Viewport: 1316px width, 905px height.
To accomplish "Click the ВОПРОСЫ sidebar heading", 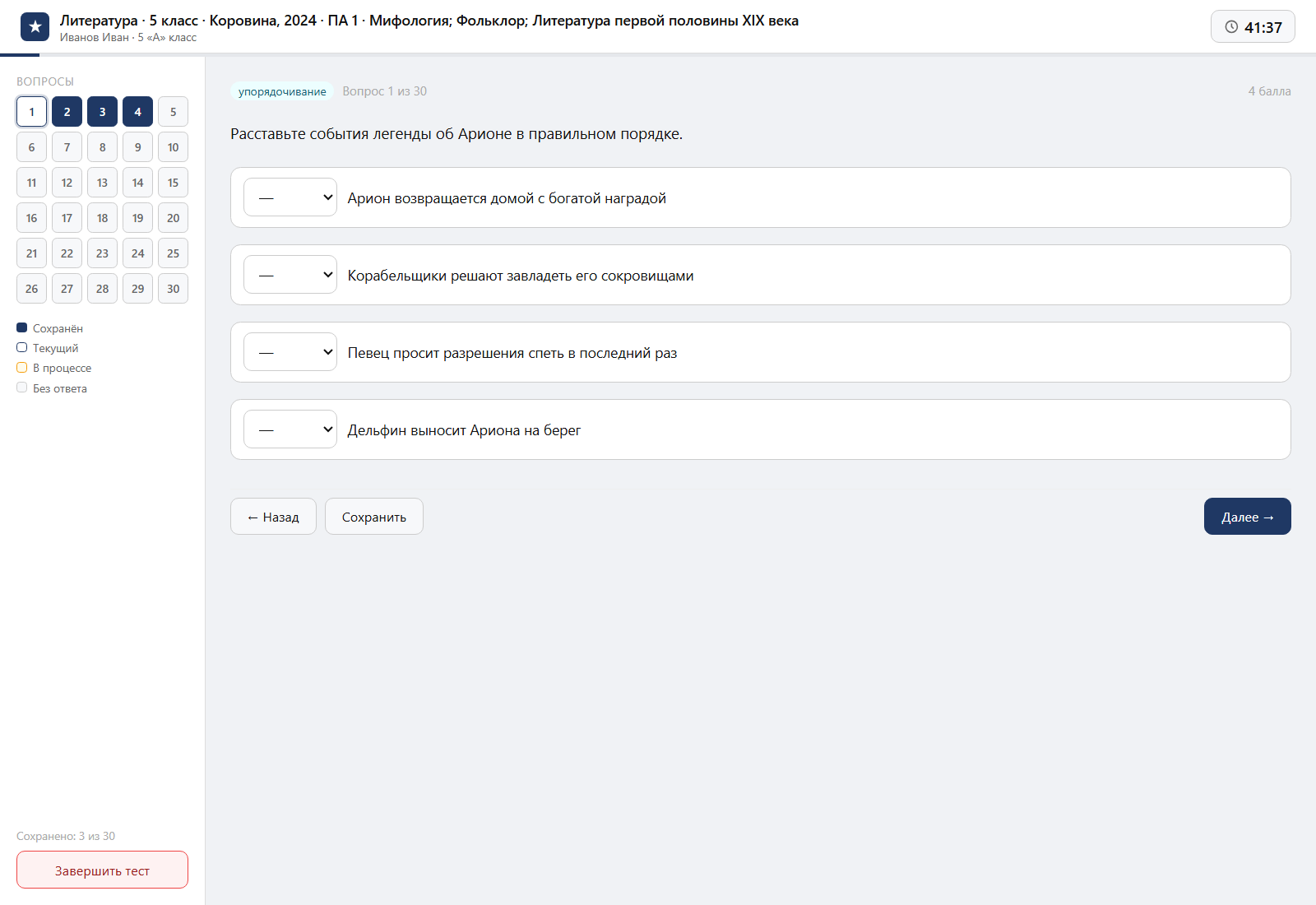I will point(45,81).
